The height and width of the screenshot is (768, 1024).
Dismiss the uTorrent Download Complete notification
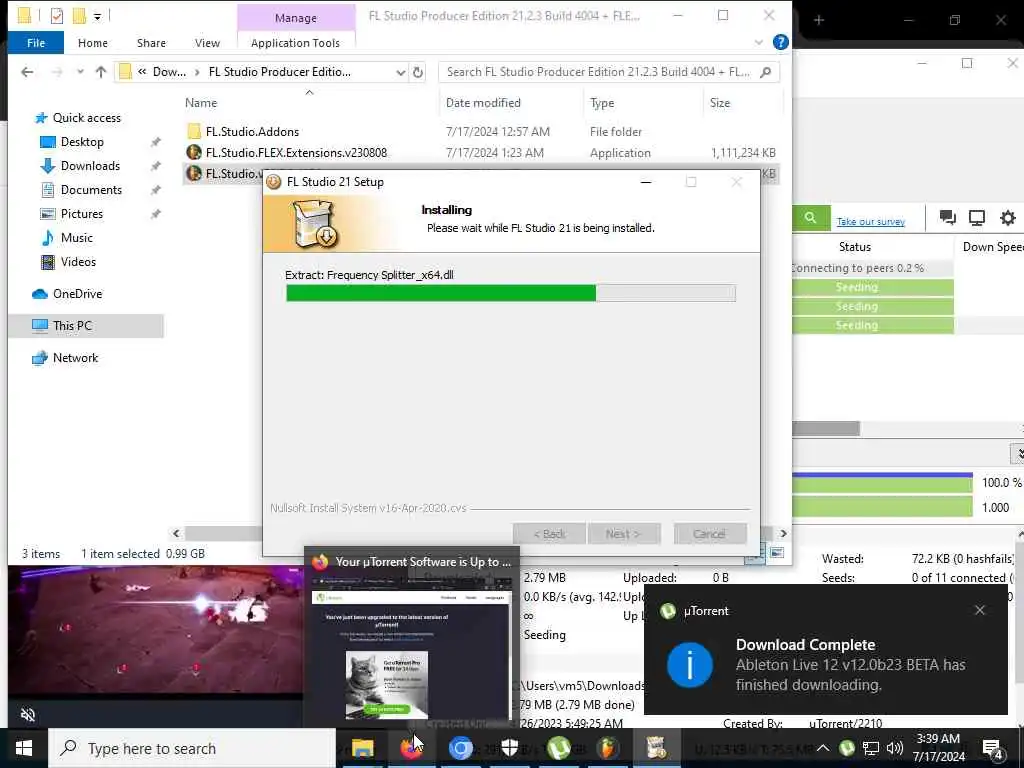980,610
